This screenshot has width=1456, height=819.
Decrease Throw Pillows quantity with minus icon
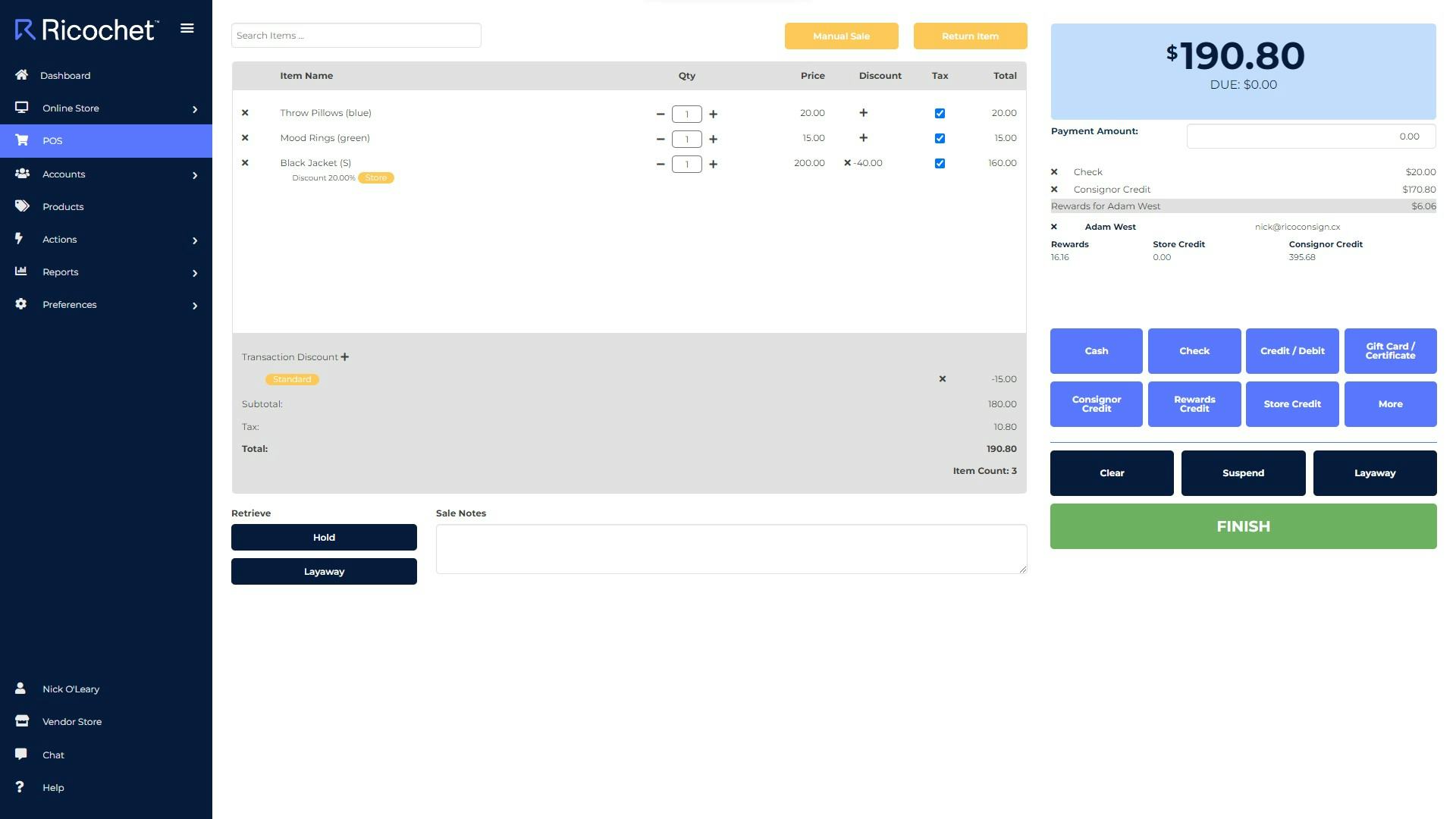pyautogui.click(x=661, y=115)
